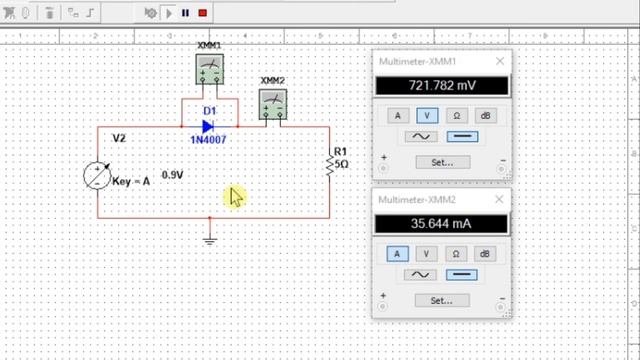Click the Key = A label
This screenshot has width=640, height=360.
tap(131, 181)
